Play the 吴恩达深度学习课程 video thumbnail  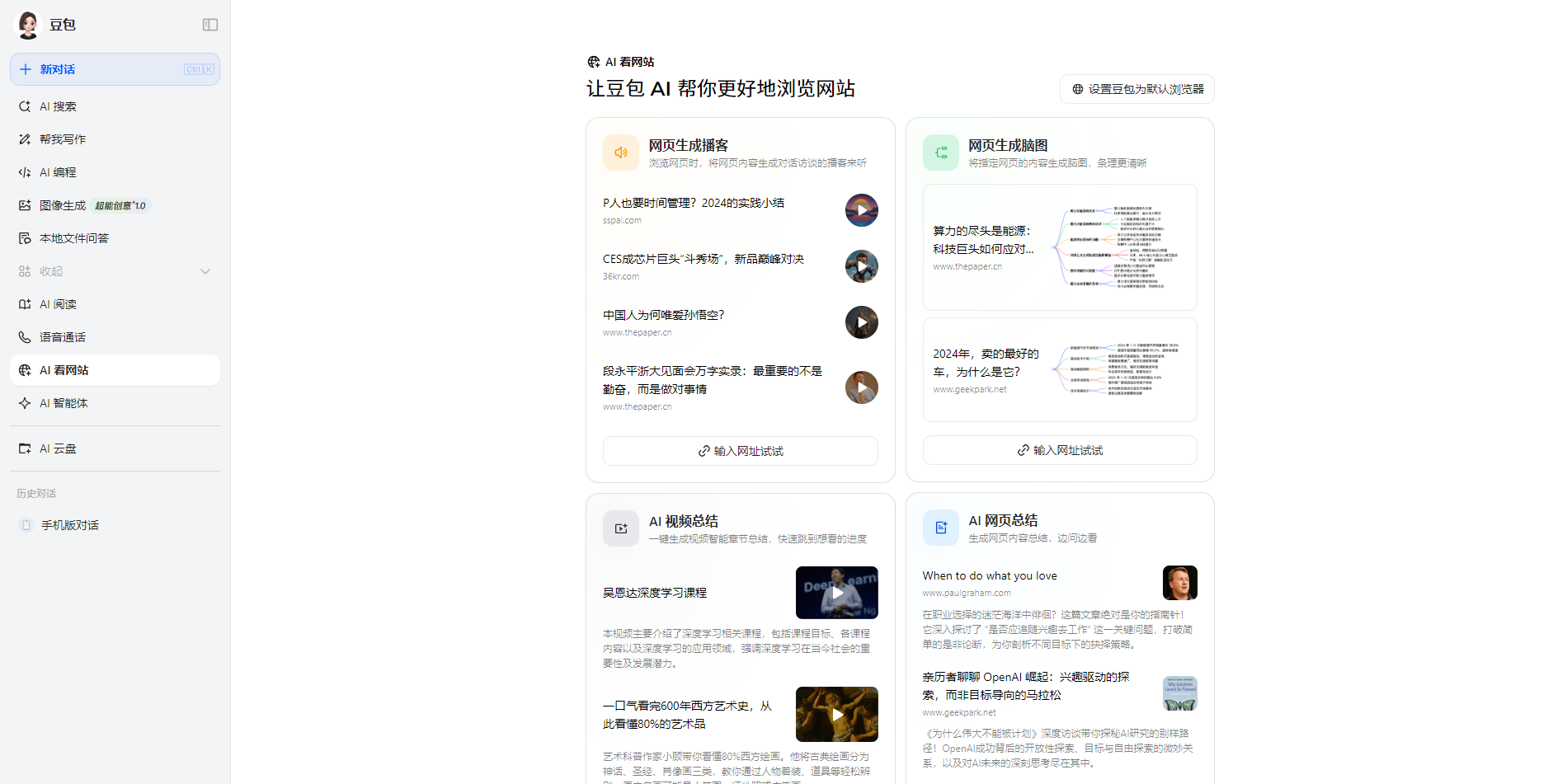click(x=837, y=593)
